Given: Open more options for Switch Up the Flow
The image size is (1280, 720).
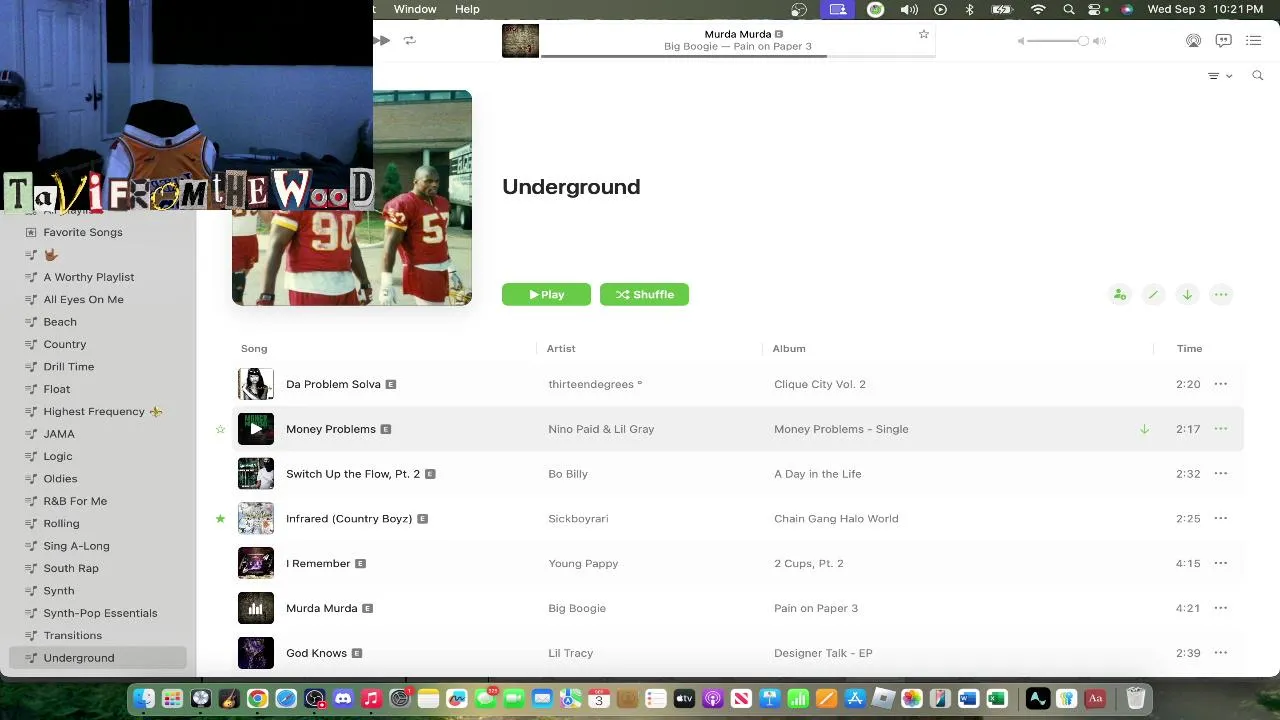Looking at the screenshot, I should [x=1220, y=474].
